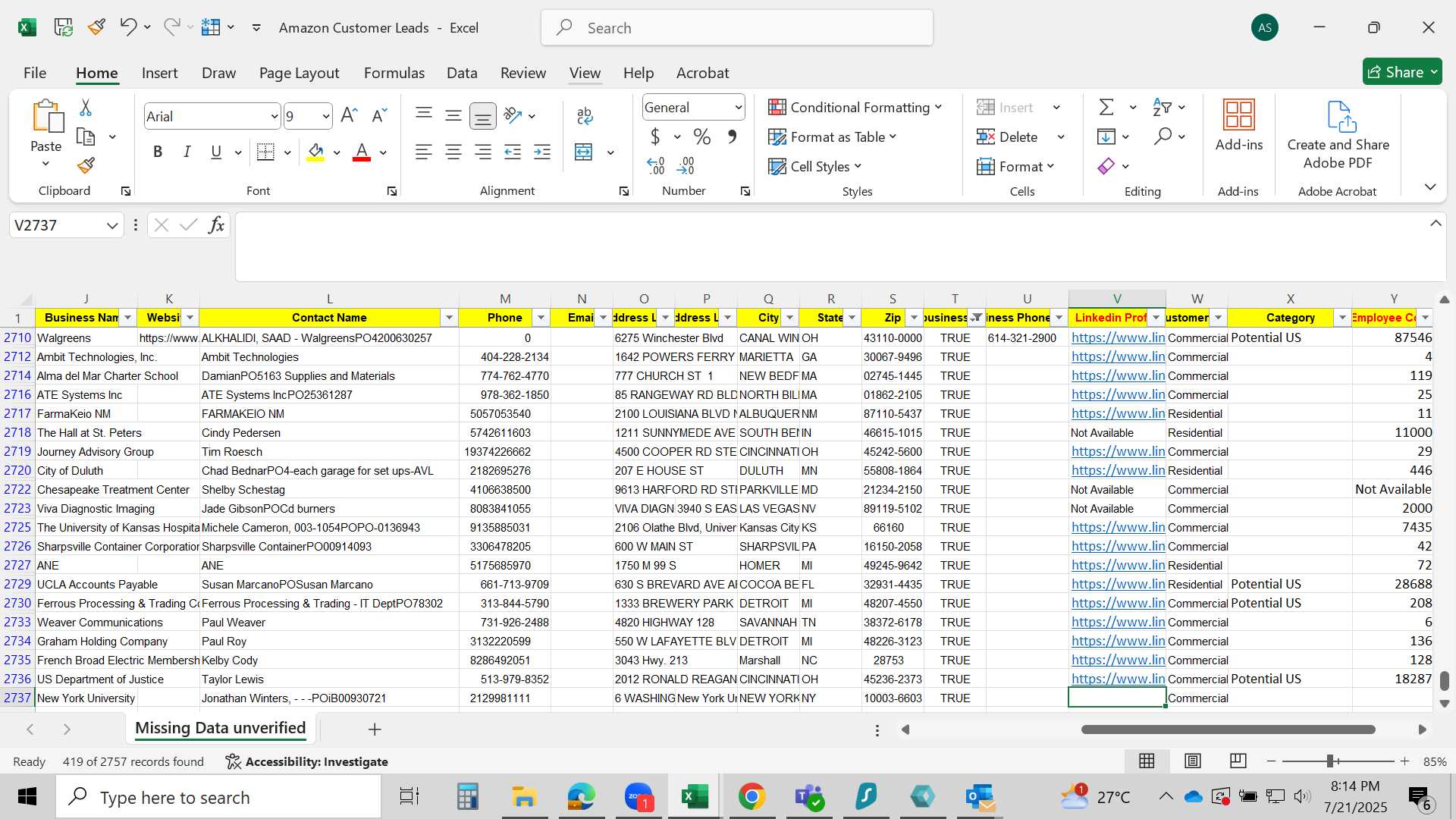
Task: Open US Department of Justice LinkedIn link
Action: 1118,679
